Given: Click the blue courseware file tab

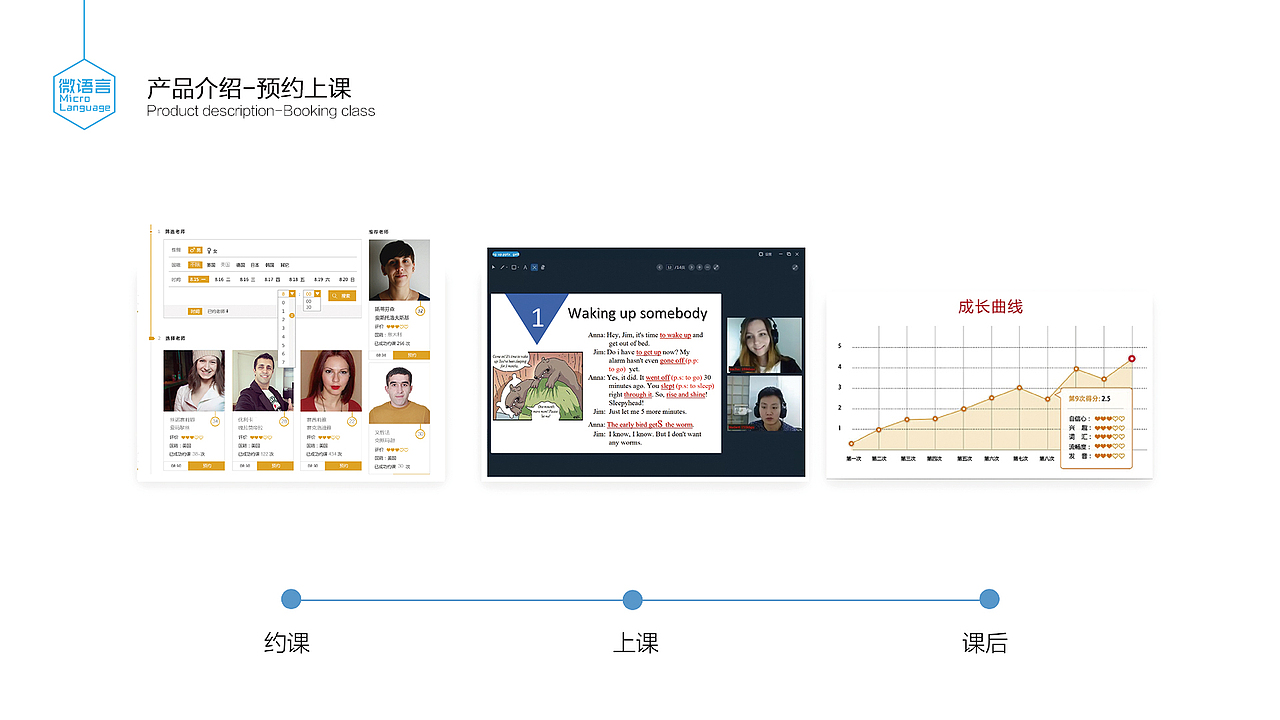Looking at the screenshot, I should coord(506,254).
